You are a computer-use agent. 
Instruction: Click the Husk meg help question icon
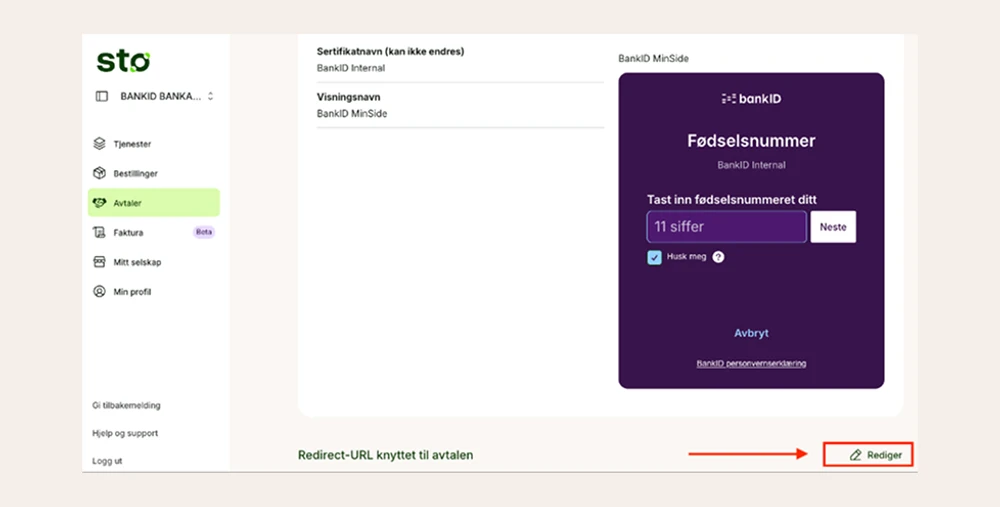click(x=718, y=257)
